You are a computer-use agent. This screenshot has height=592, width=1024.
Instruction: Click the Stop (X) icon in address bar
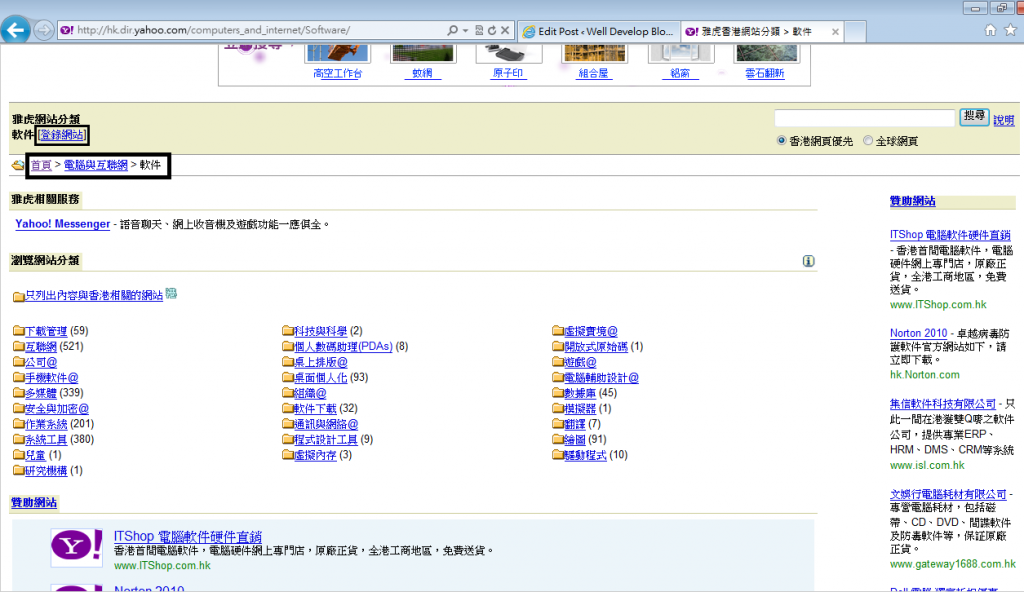(505, 30)
